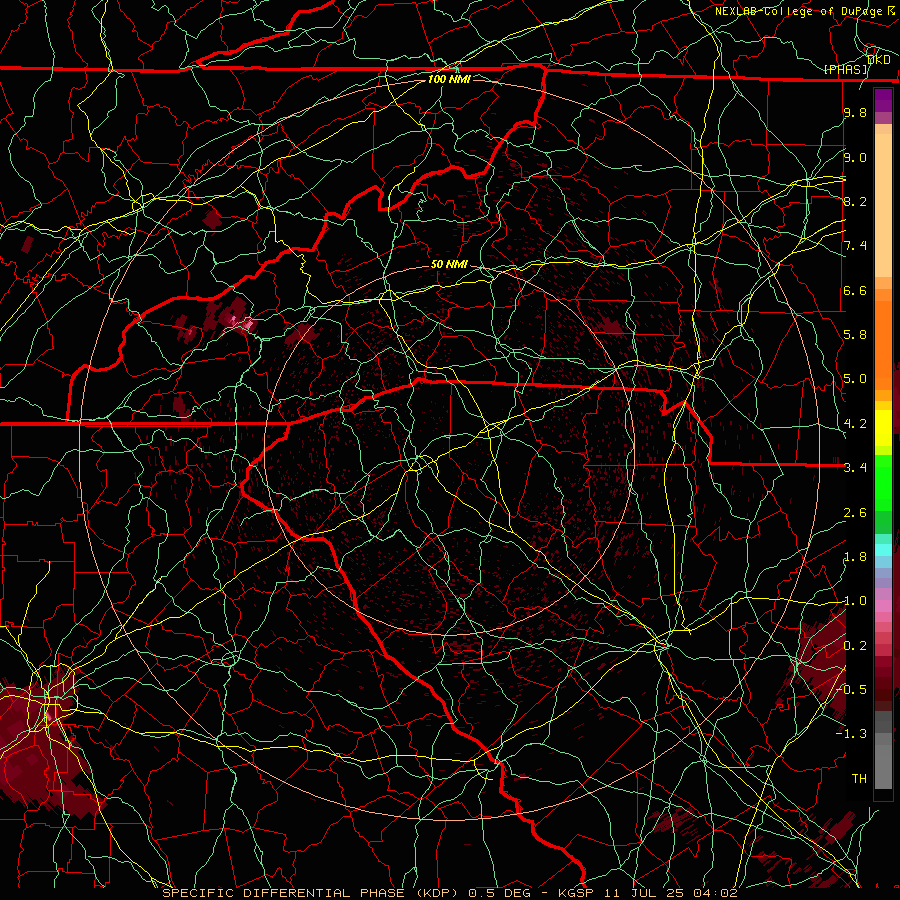
Task: Select the pink band near 1.0
Action: click(883, 606)
